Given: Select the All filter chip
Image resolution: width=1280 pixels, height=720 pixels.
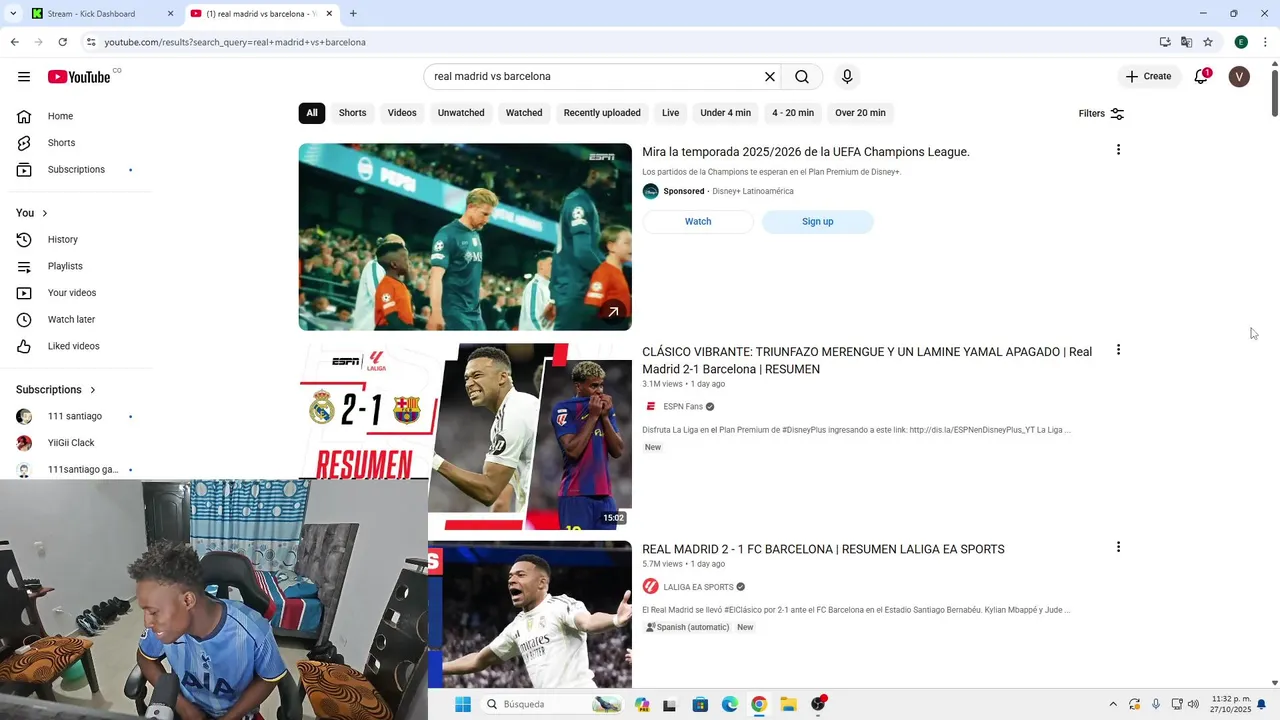Looking at the screenshot, I should point(312,113).
